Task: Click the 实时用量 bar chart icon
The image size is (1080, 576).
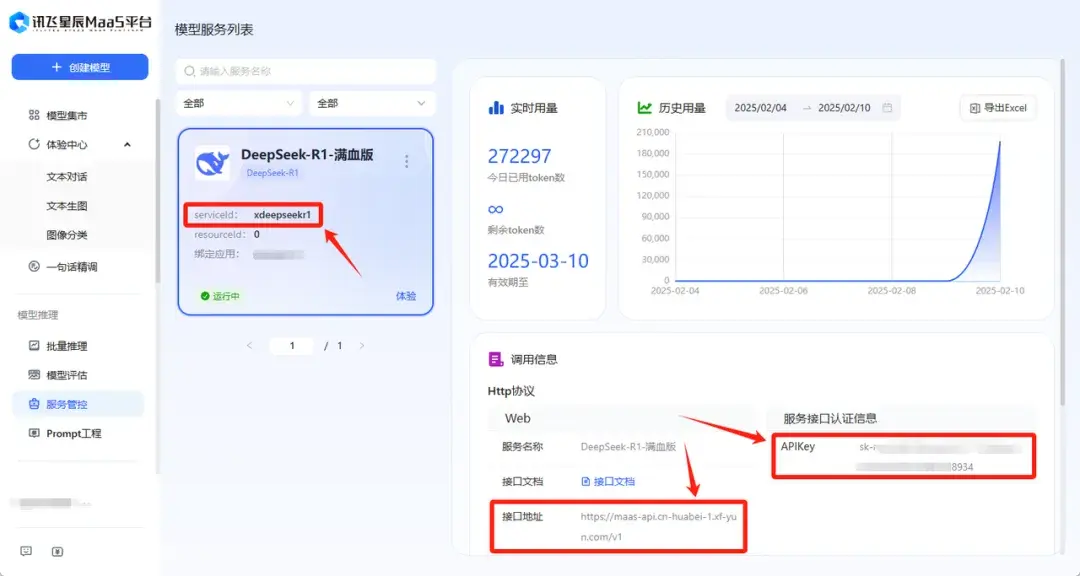Action: 496,107
